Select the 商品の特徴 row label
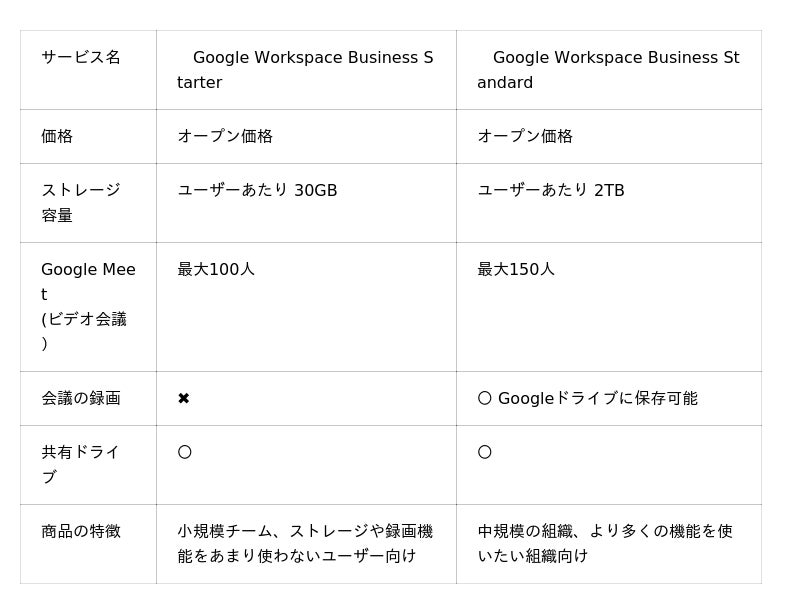The image size is (800, 614). 81,531
